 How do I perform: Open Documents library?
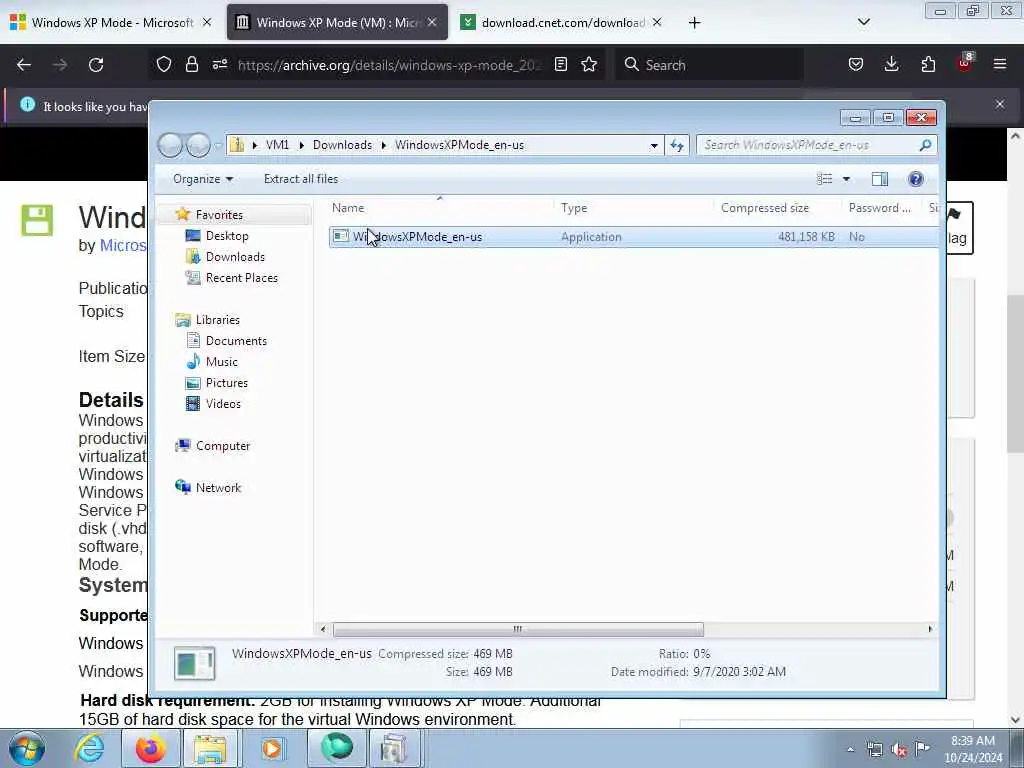[x=236, y=341]
